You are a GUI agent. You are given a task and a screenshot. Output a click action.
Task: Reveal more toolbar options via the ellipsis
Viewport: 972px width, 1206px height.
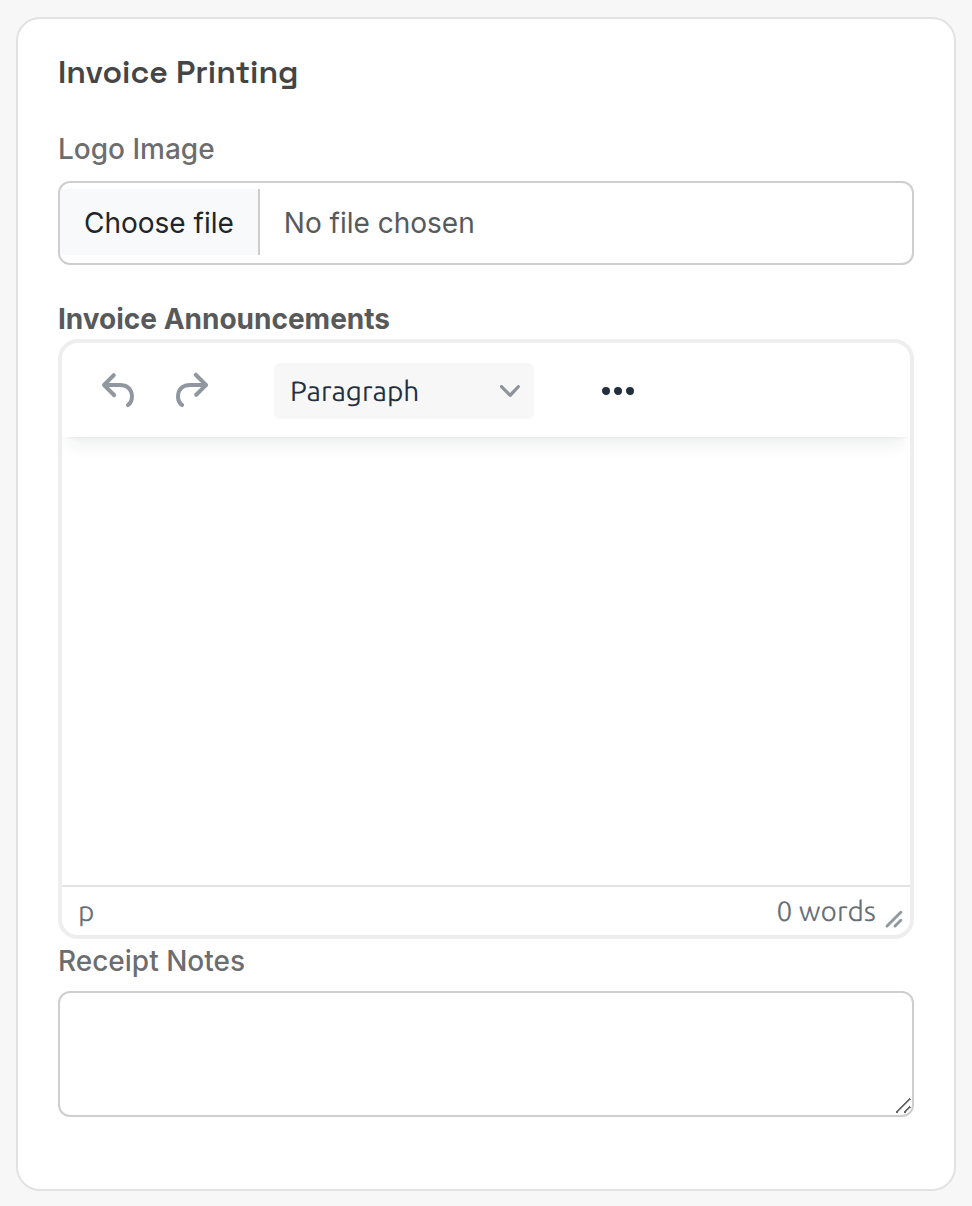[x=618, y=391]
